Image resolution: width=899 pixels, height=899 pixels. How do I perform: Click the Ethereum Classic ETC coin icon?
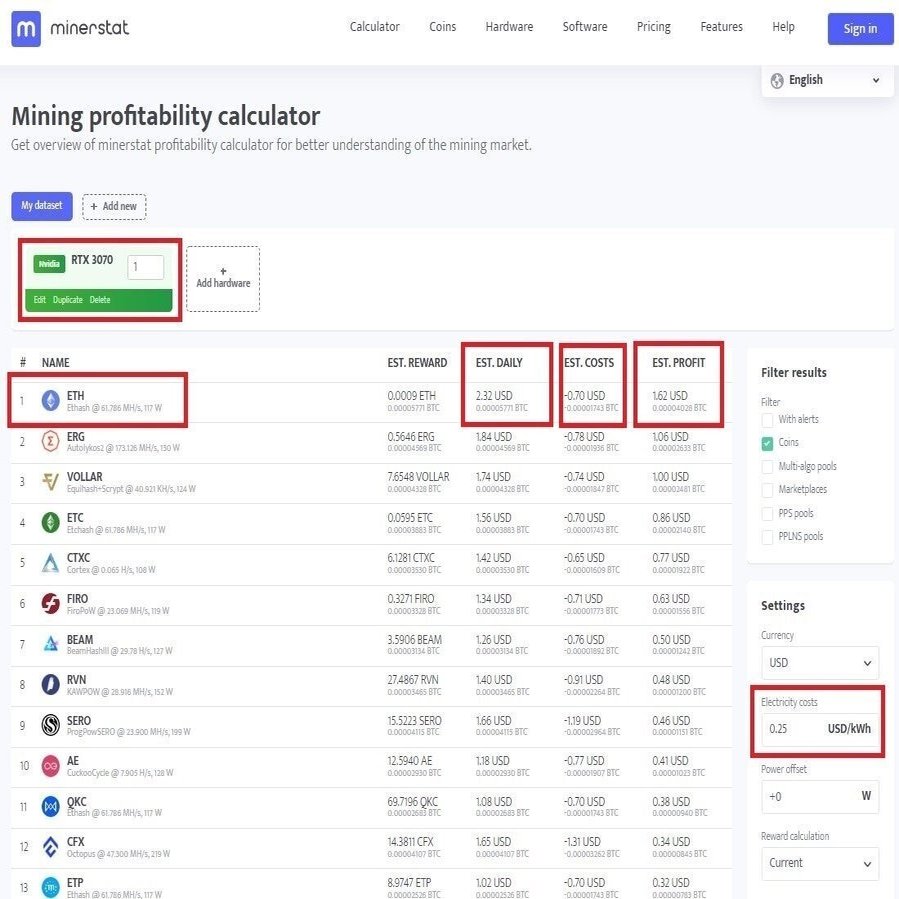[x=51, y=523]
